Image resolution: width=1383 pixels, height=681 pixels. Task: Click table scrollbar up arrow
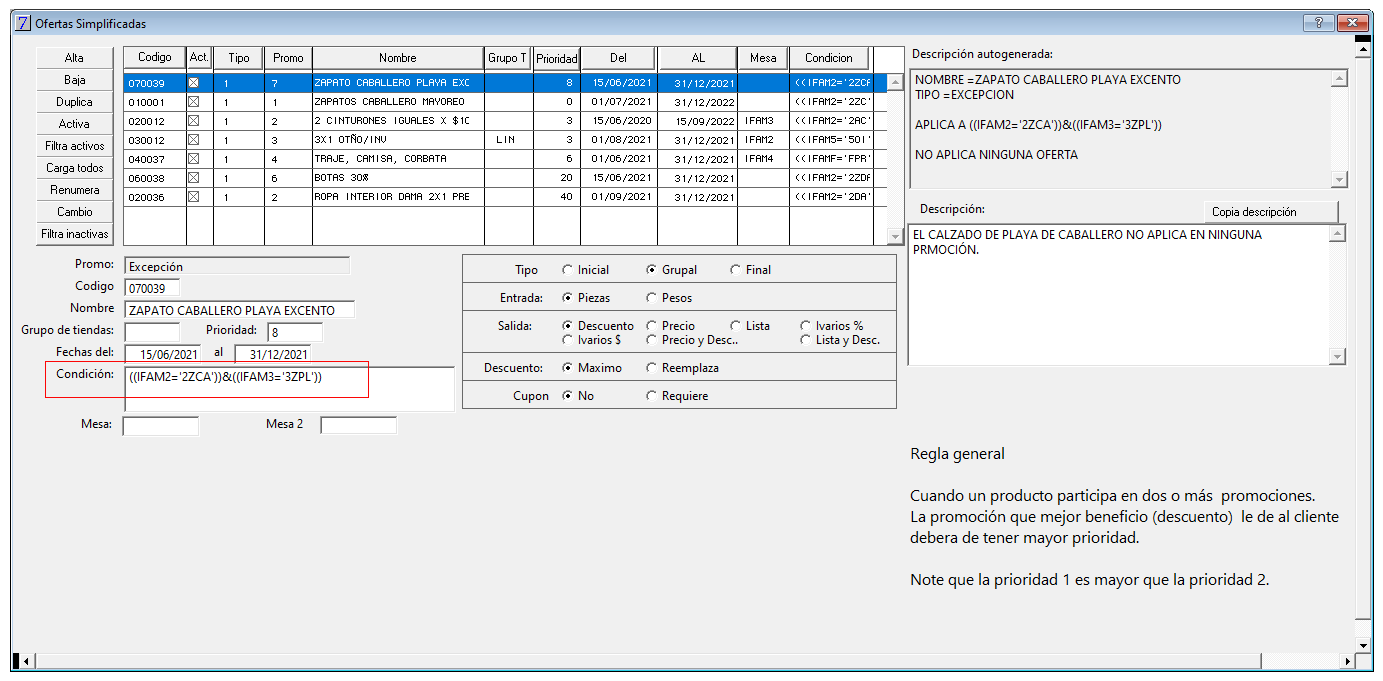(895, 81)
